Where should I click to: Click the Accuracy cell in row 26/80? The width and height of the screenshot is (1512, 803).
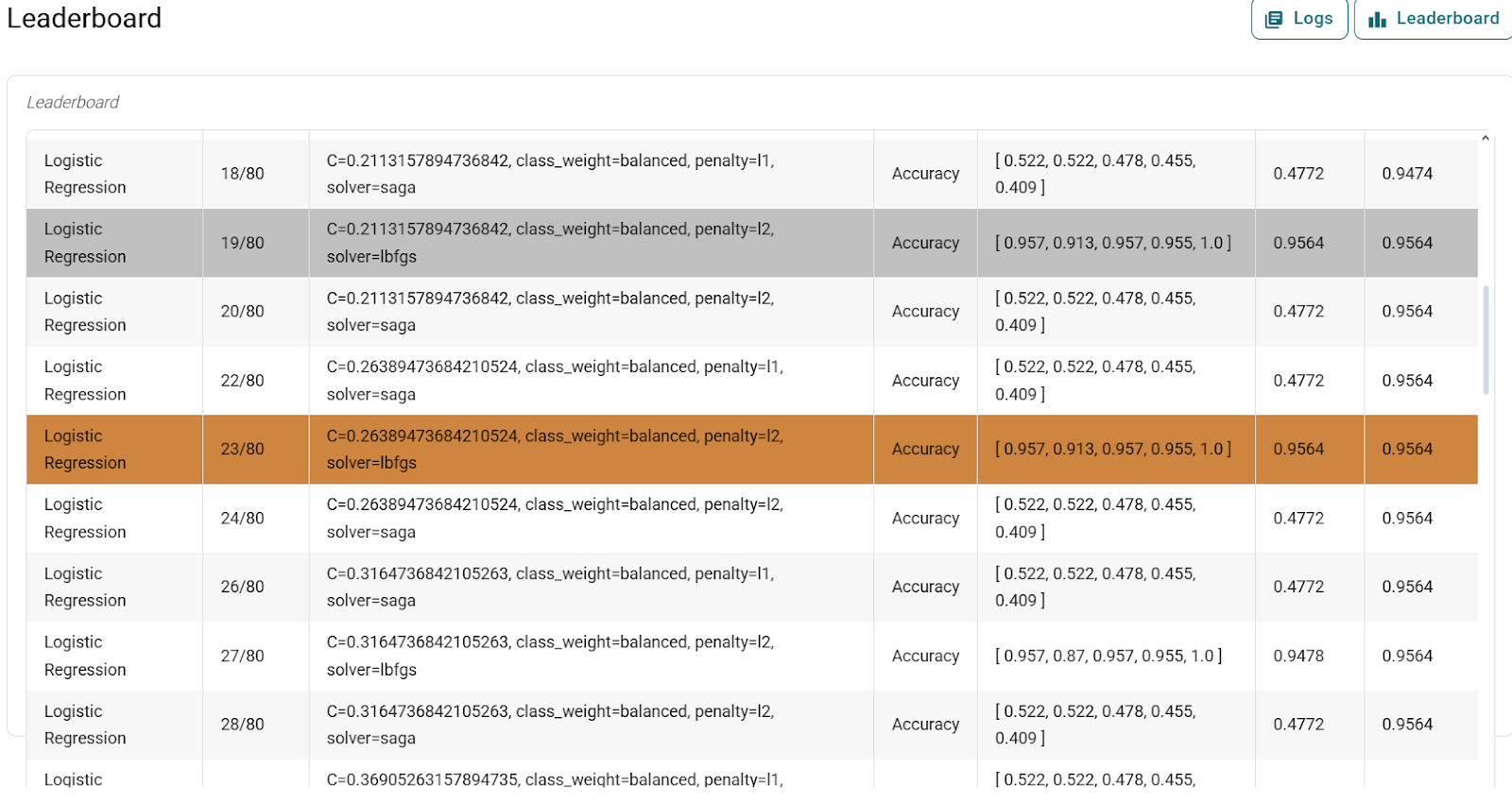(925, 587)
